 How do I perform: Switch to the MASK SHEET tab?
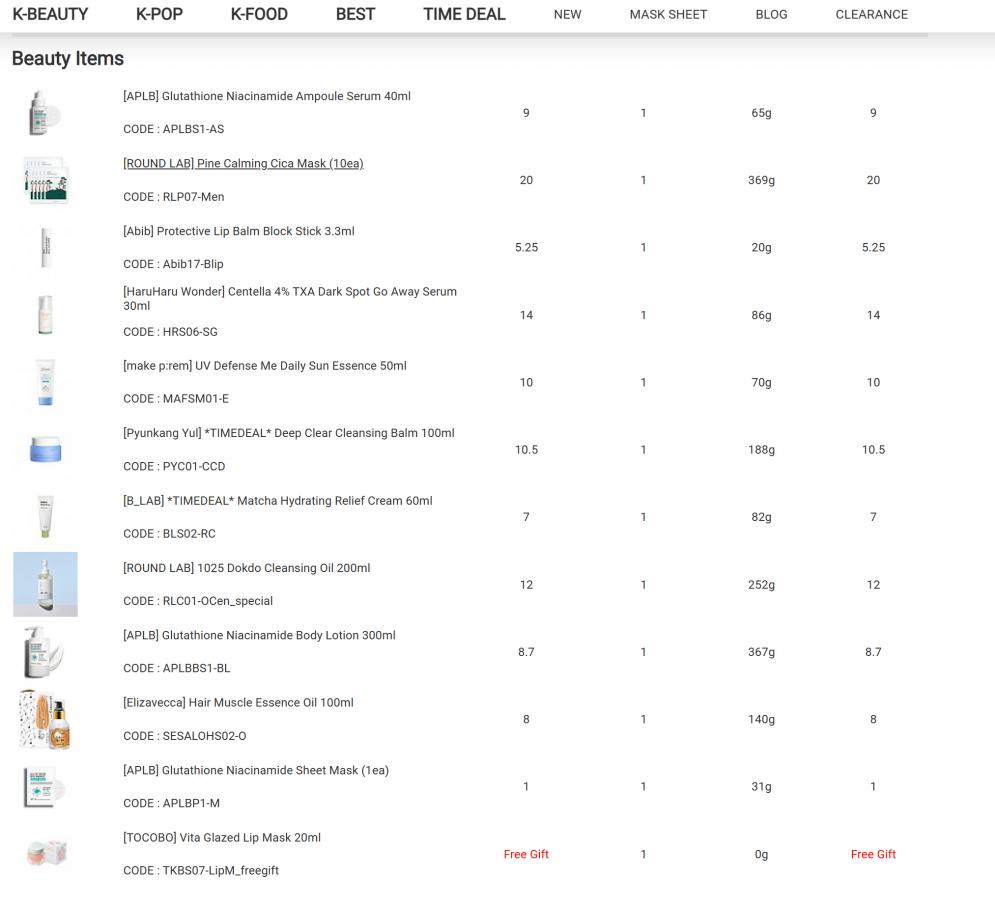(668, 14)
